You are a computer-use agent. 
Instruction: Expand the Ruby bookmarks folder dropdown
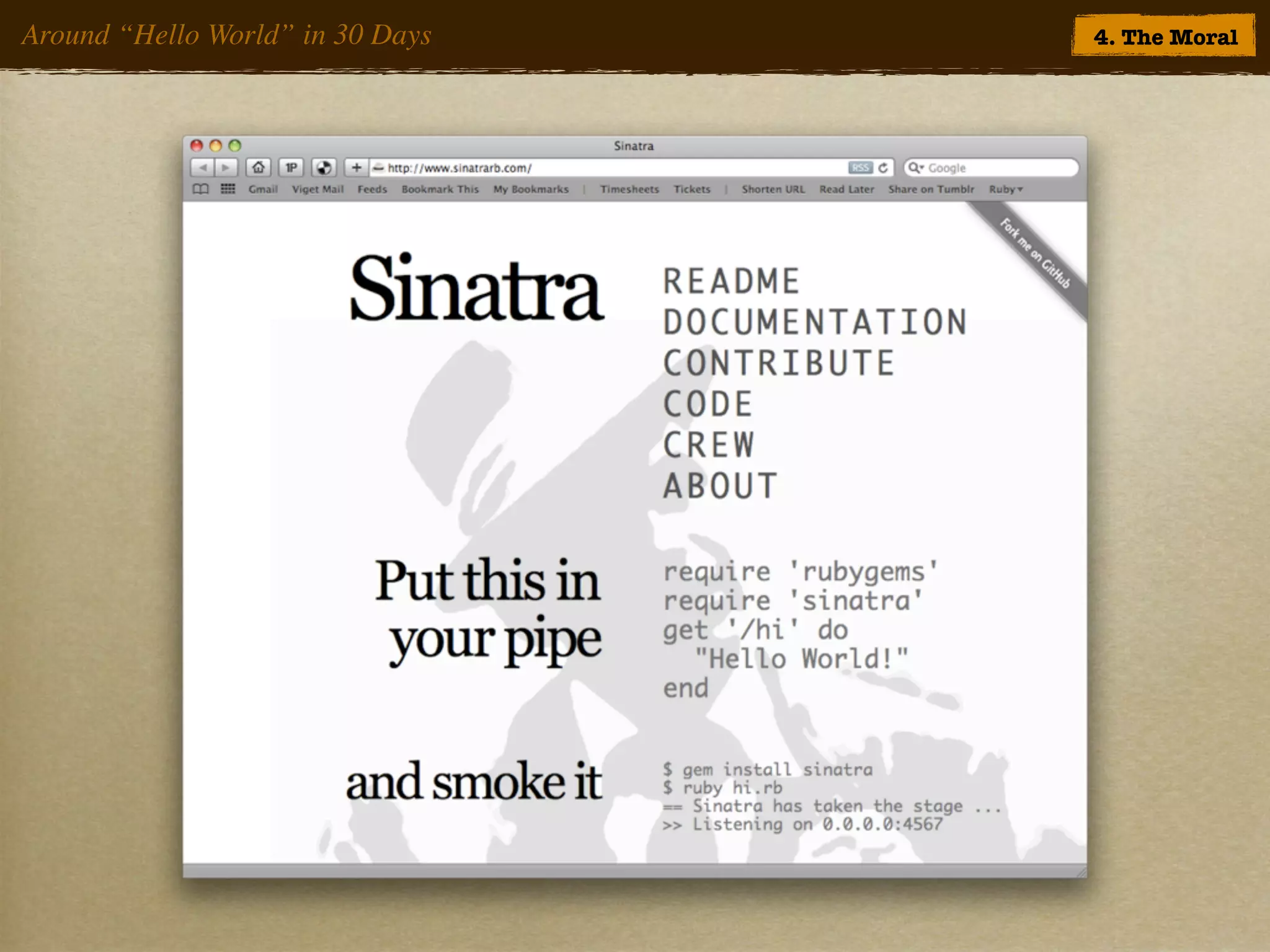coord(1005,189)
